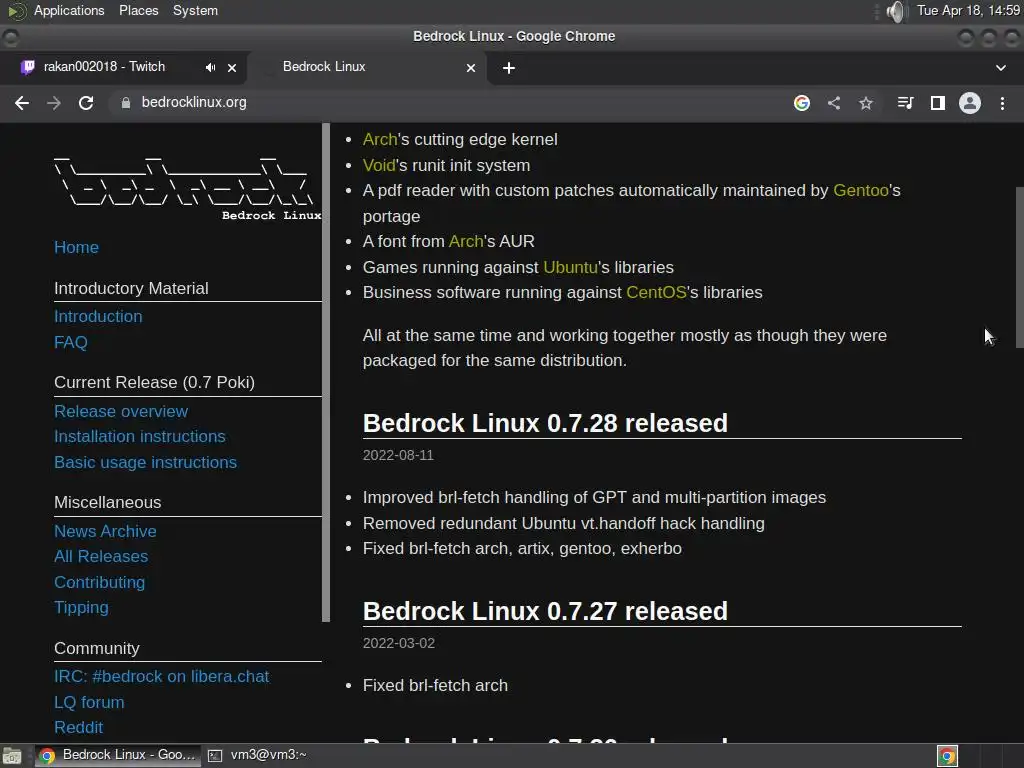Open Release overview link
Image resolution: width=1024 pixels, height=768 pixels.
click(121, 411)
